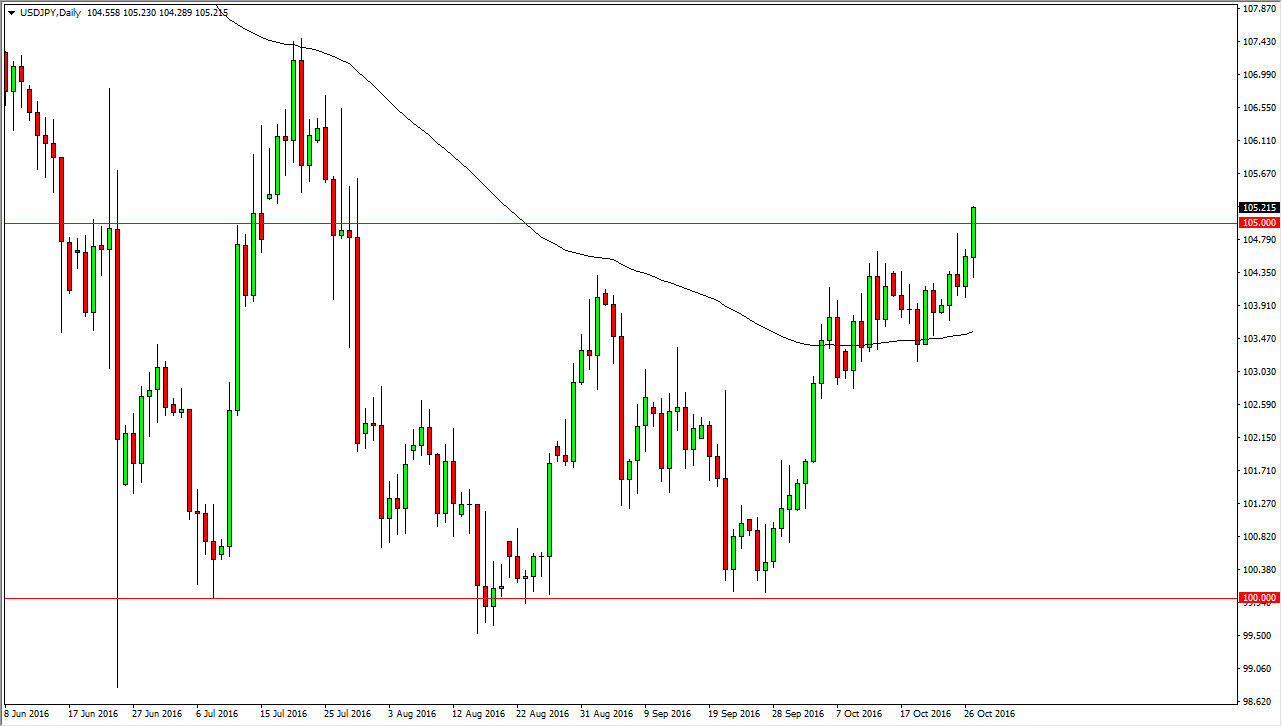This screenshot has height=727, width=1282.
Task: Click the black 105.215 current price tag
Action: click(1257, 208)
